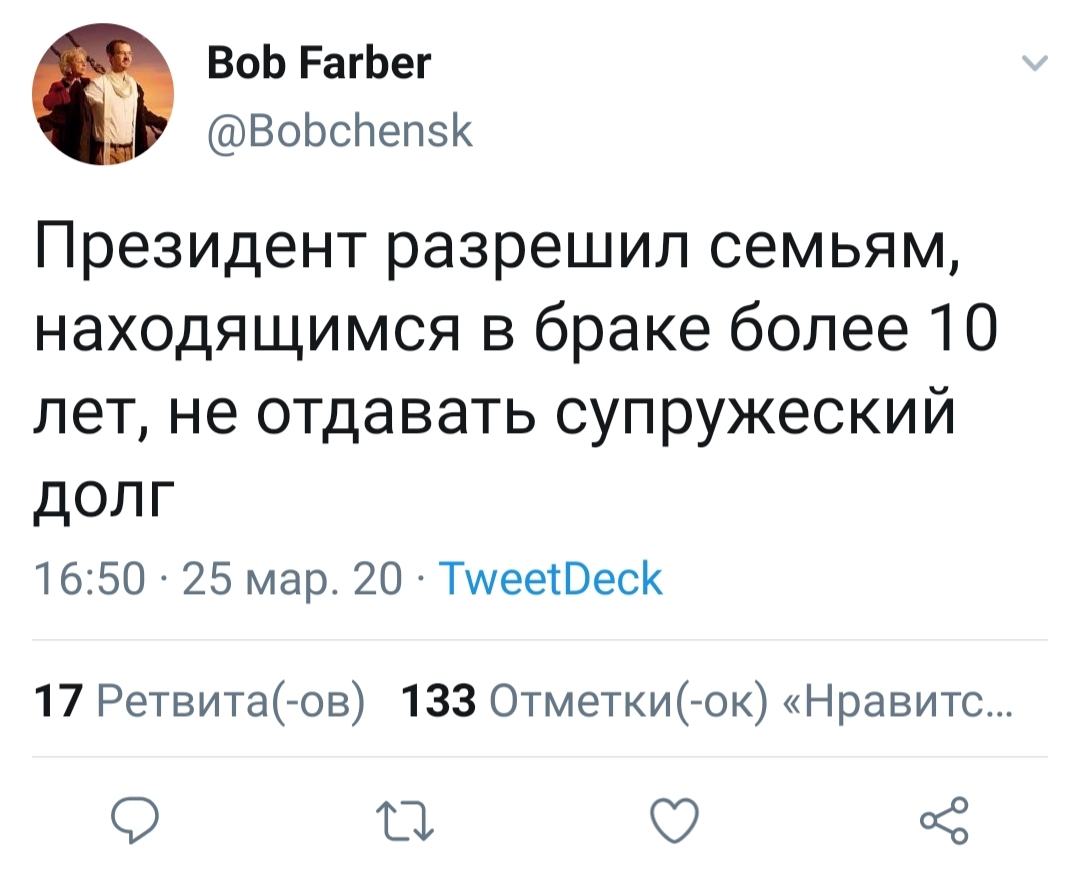This screenshot has width=1080, height=880.
Task: Expand the tweet options chevron menu
Action: pos(1036,64)
